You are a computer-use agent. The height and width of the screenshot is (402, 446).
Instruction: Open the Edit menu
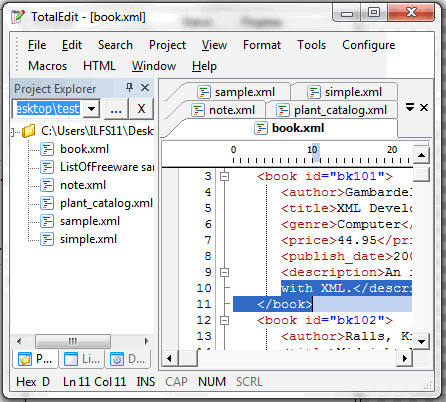pos(72,45)
